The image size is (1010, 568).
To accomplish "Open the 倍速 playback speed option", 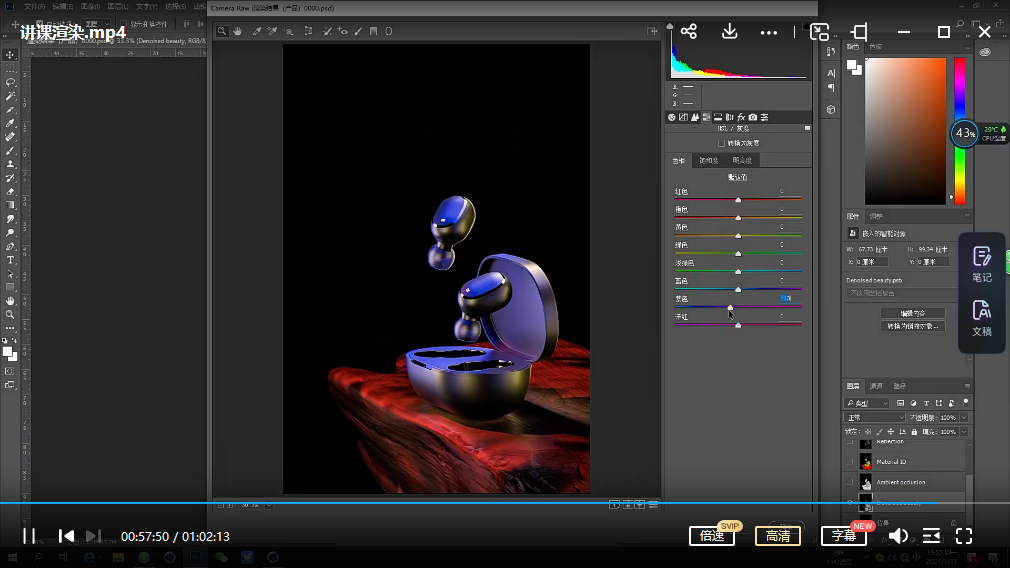I will coord(712,536).
